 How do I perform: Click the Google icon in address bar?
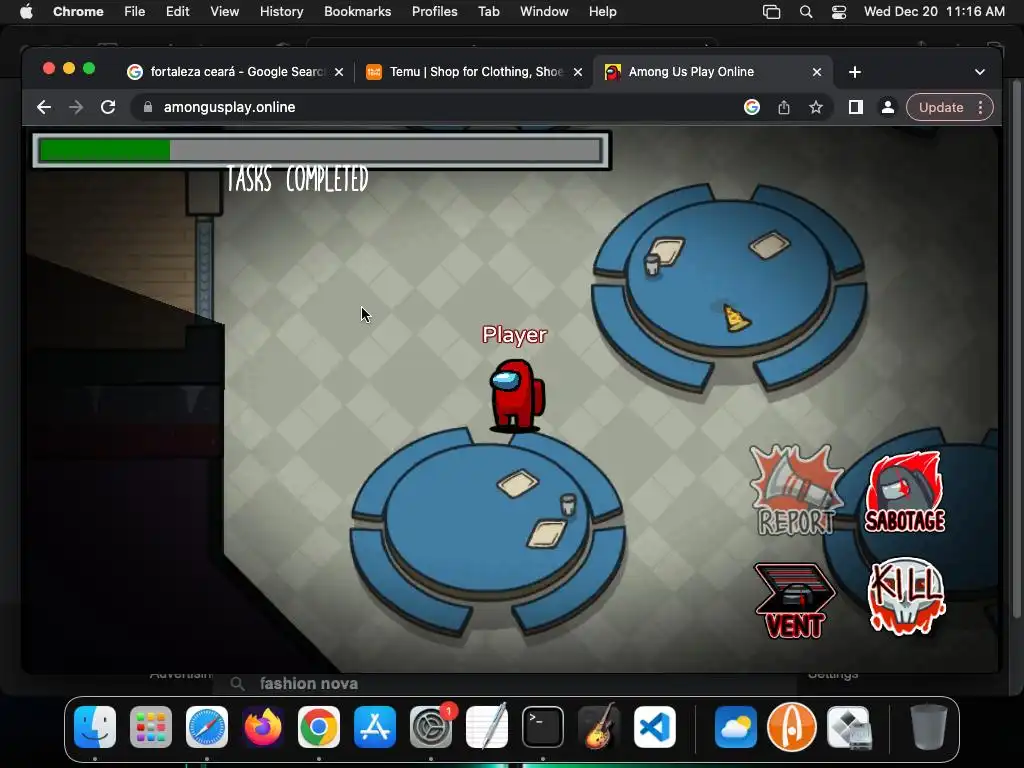[x=752, y=107]
